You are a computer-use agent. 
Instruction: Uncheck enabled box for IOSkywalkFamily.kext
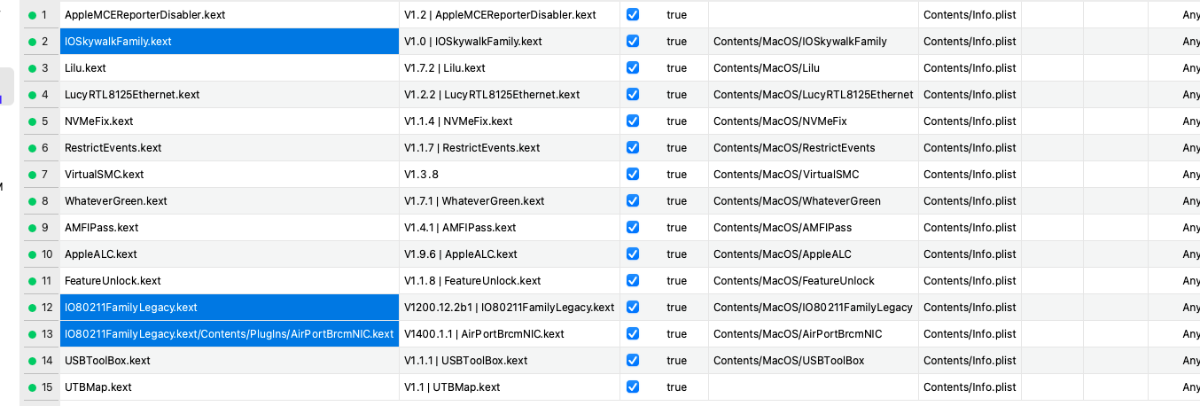pyautogui.click(x=632, y=41)
